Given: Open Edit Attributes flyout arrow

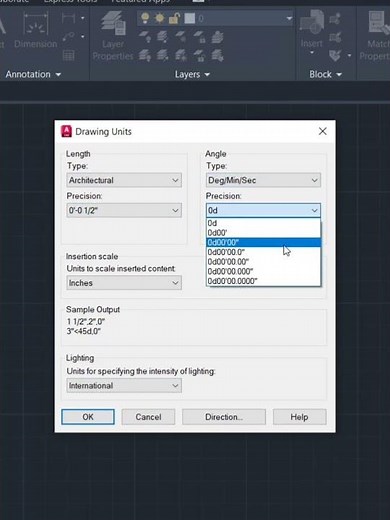Looking at the screenshot, I should [x=349, y=55].
